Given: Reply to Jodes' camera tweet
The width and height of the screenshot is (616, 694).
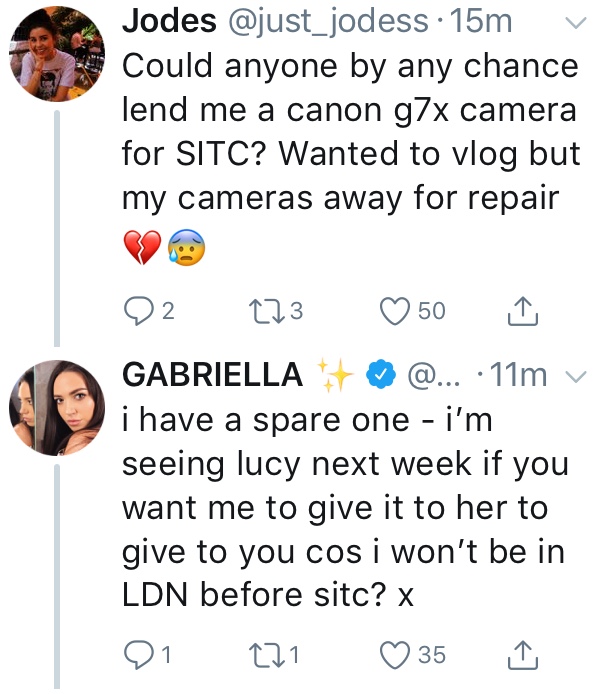Looking at the screenshot, I should [x=135, y=311].
